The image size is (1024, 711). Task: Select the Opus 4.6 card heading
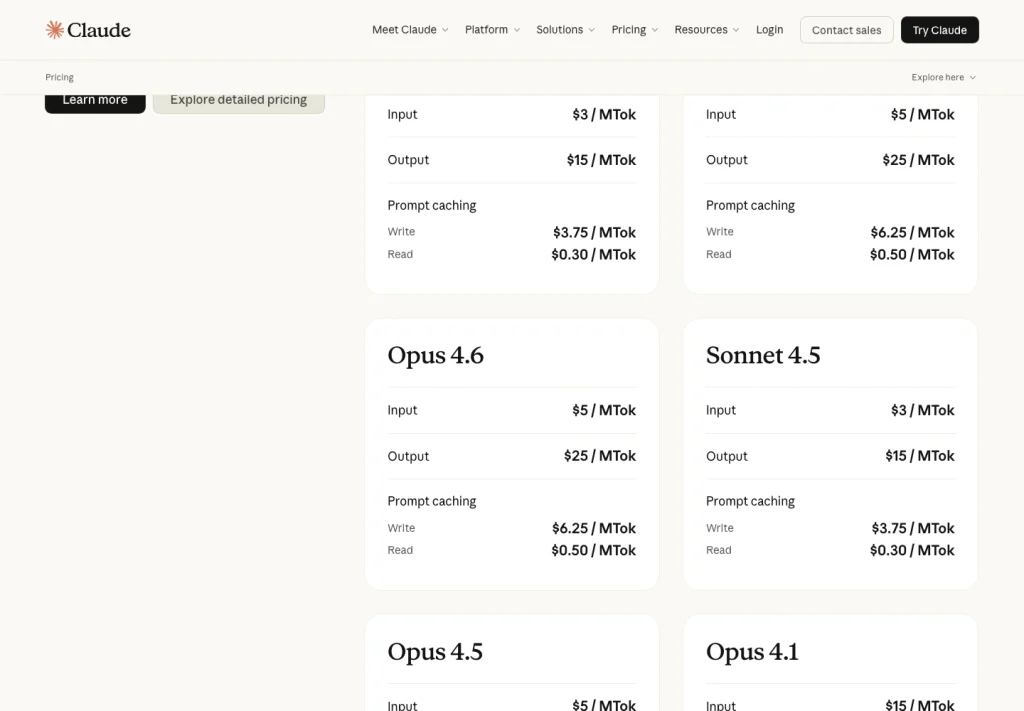pyautogui.click(x=436, y=355)
